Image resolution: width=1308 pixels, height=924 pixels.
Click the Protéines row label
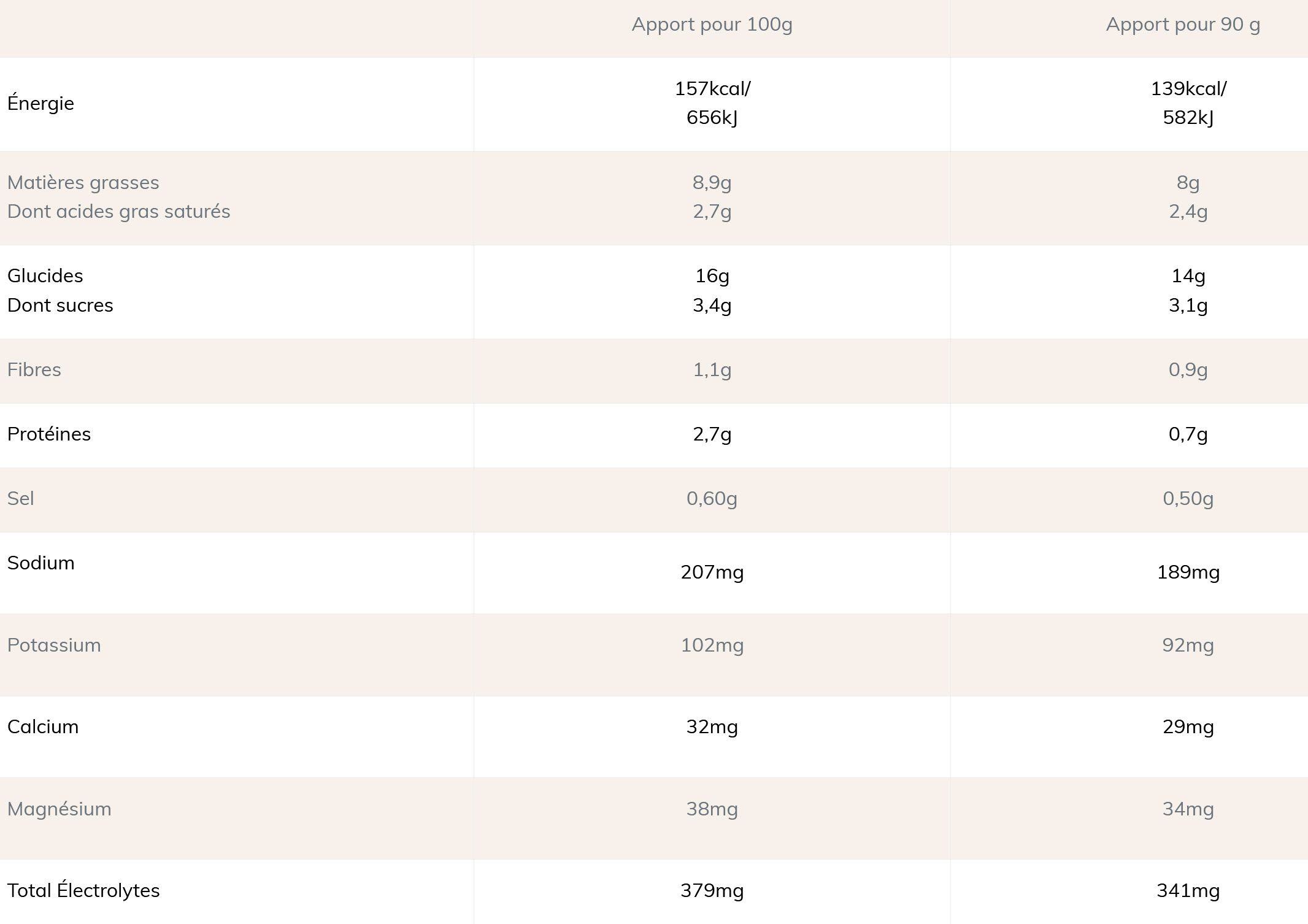[49, 434]
